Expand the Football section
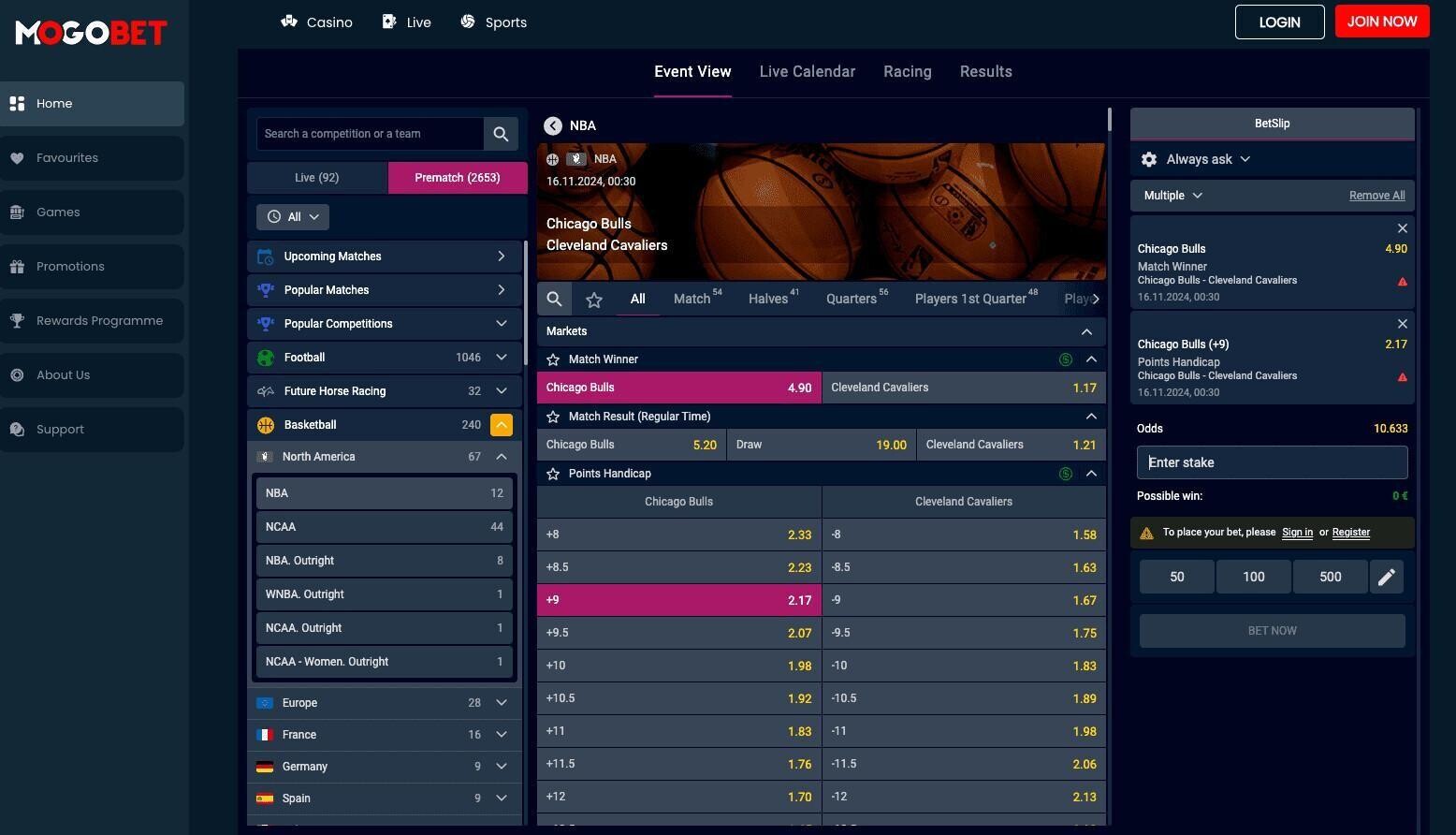 coord(502,358)
